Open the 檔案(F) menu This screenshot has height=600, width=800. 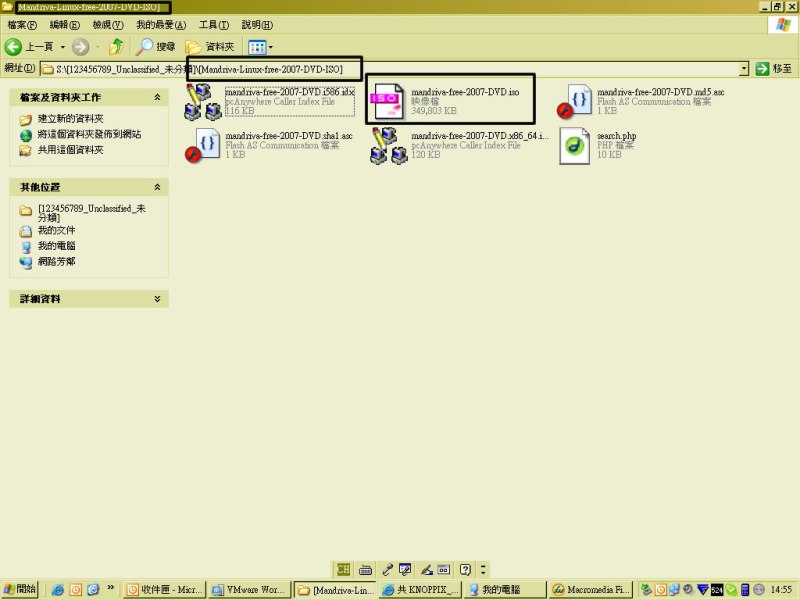coord(22,24)
